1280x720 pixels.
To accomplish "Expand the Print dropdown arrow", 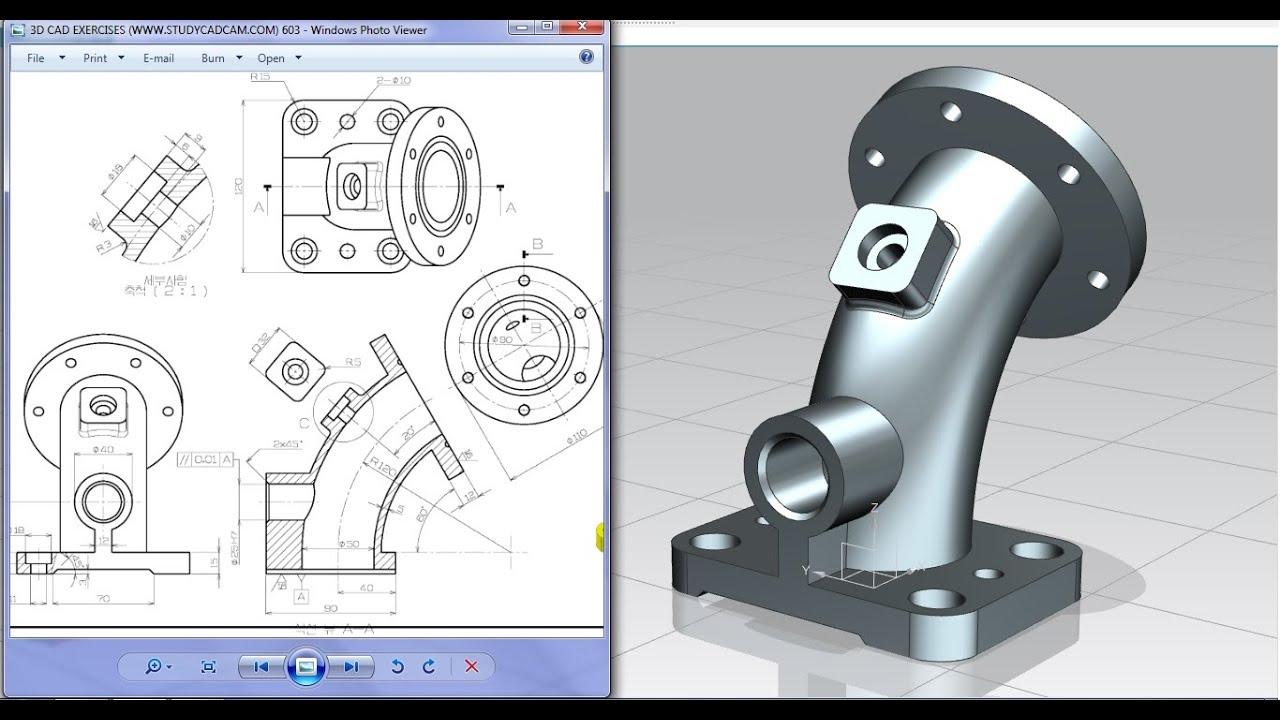I will [121, 58].
